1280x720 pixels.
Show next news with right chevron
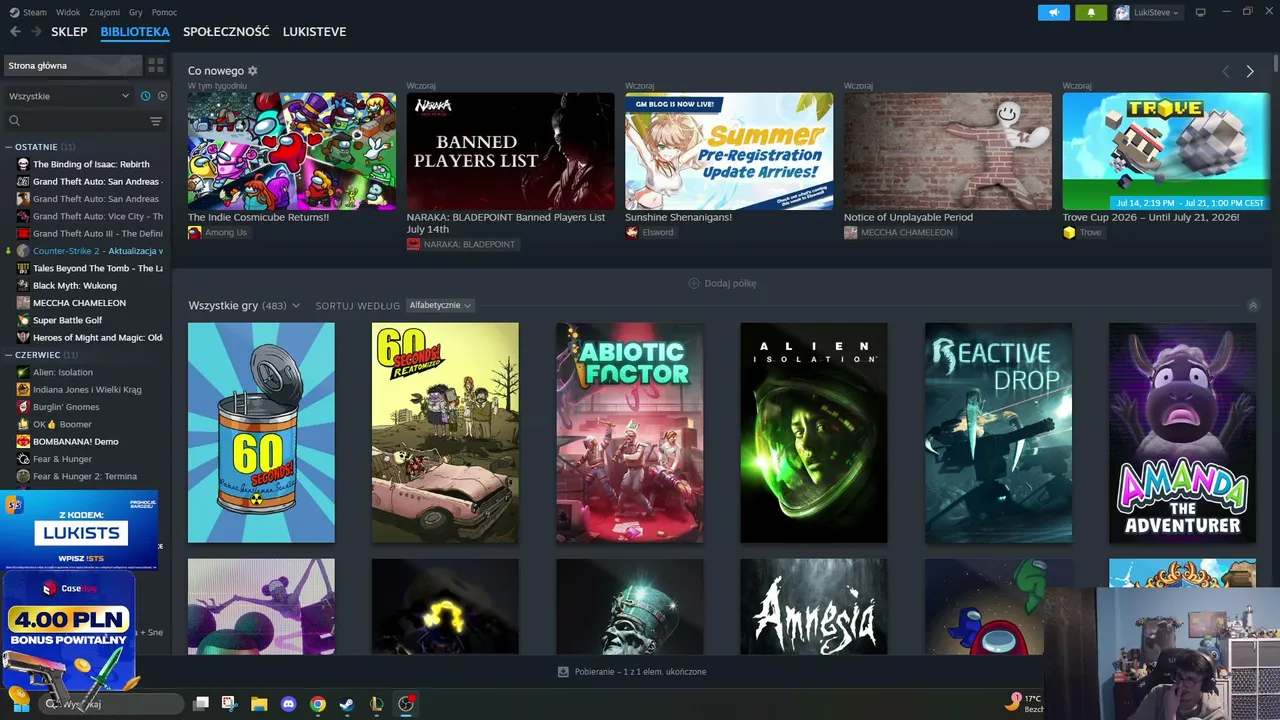click(x=1250, y=71)
